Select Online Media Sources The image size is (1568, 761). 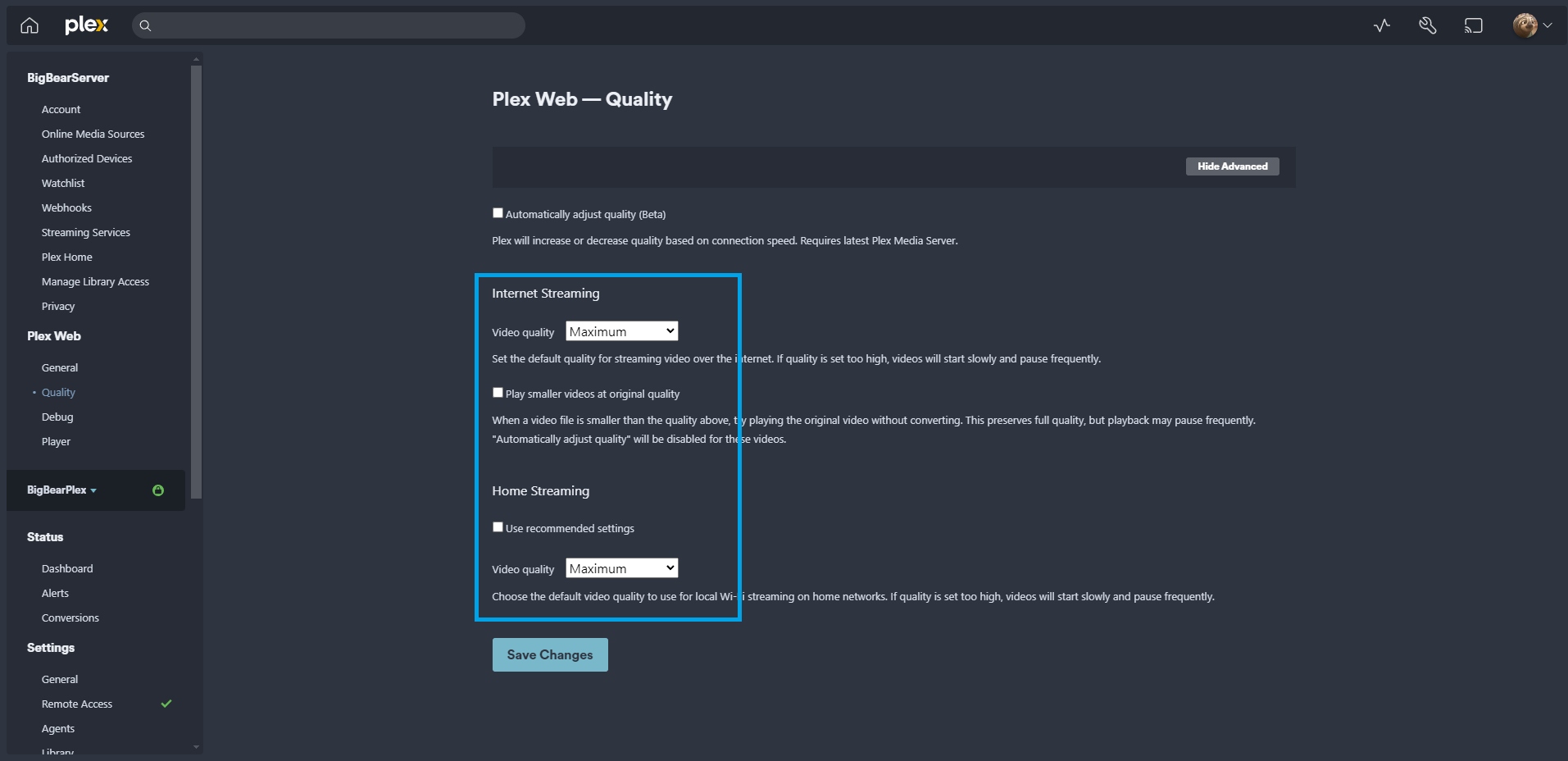click(x=93, y=134)
